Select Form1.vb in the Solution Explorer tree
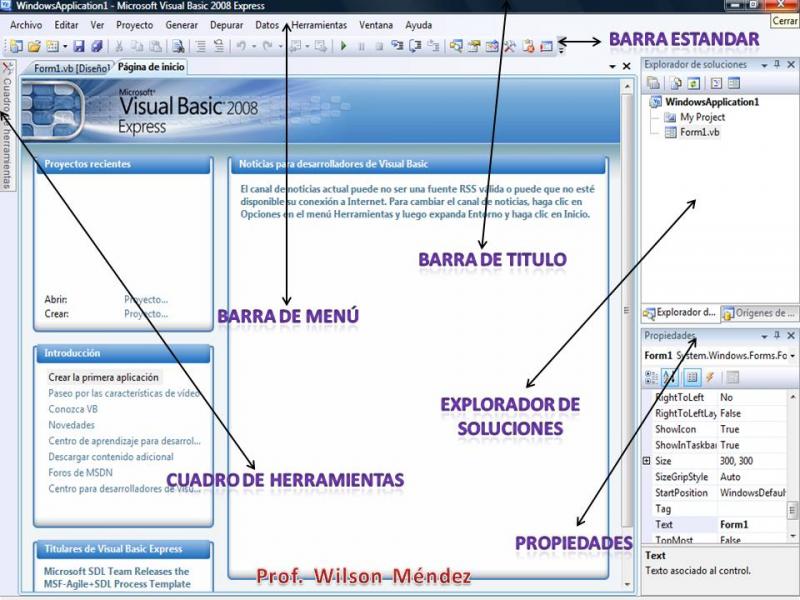Viewport: 800px width, 600px height. coord(699,133)
